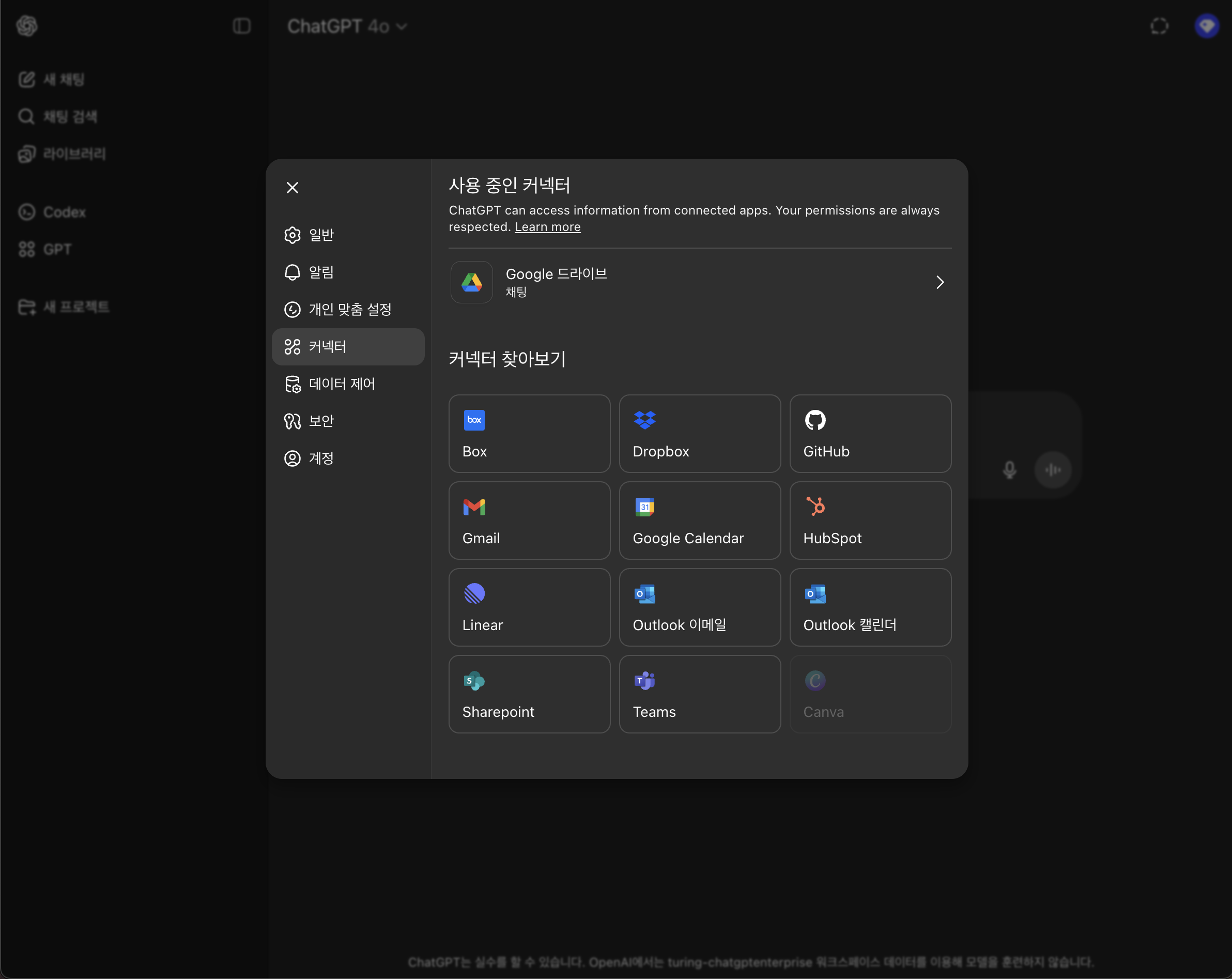Click the microphone dictation icon
1232x979 pixels.
[x=1010, y=470]
